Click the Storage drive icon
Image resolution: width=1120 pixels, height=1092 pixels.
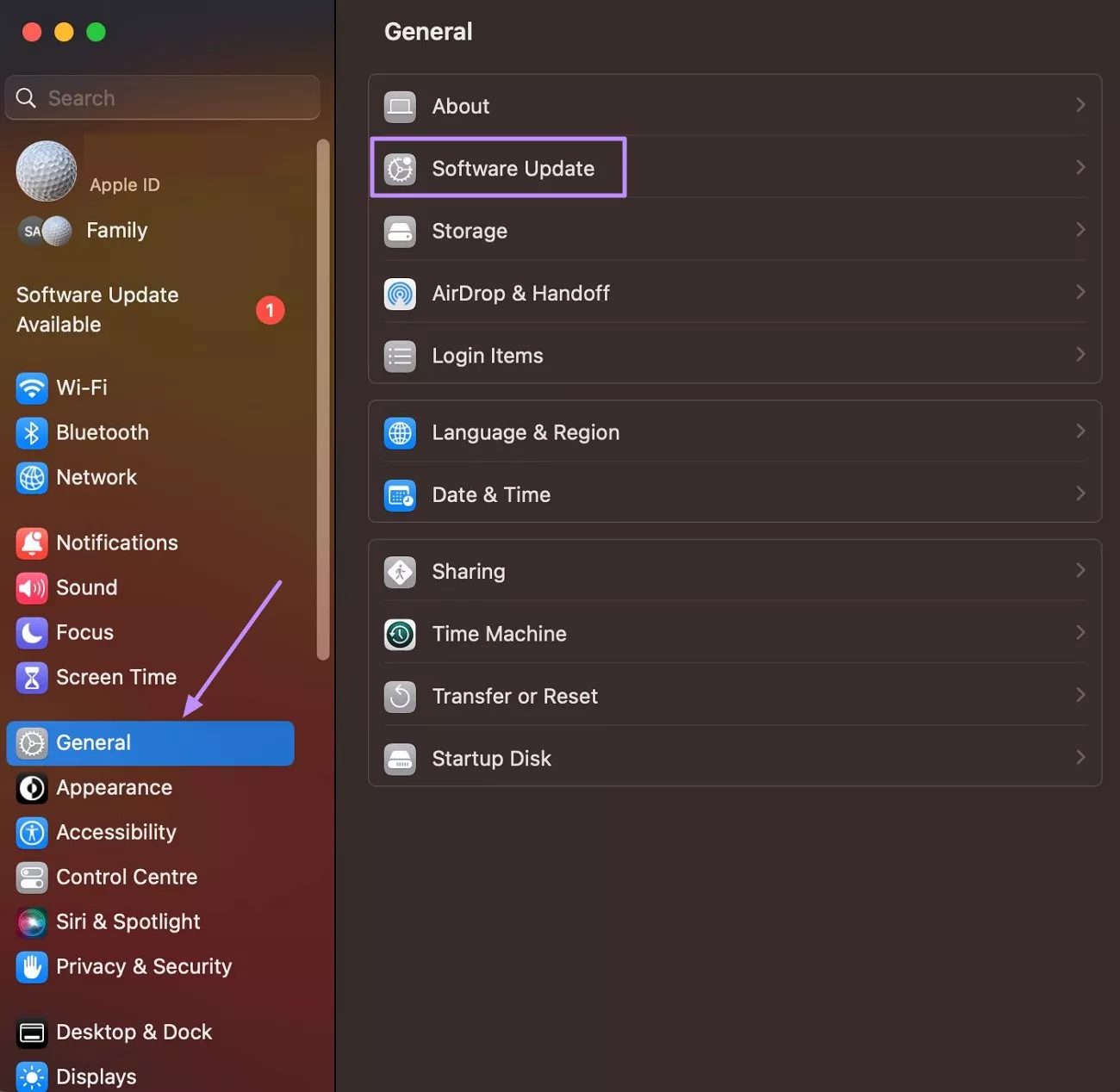(x=400, y=231)
